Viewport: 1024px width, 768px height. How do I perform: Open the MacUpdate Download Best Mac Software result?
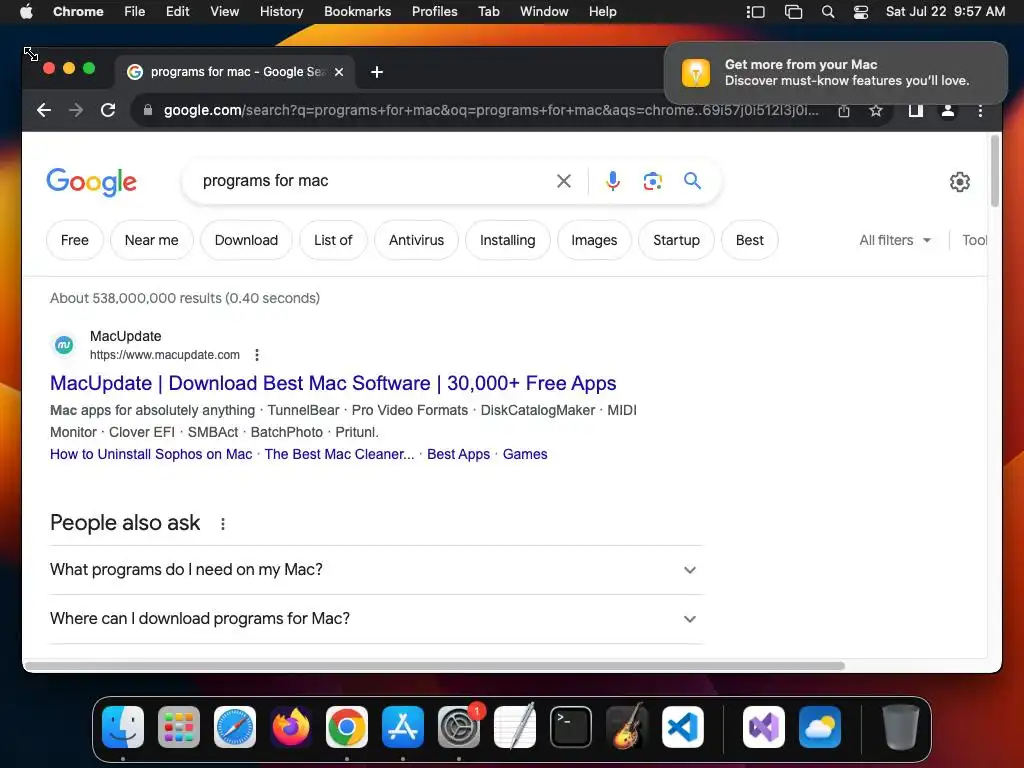click(333, 383)
